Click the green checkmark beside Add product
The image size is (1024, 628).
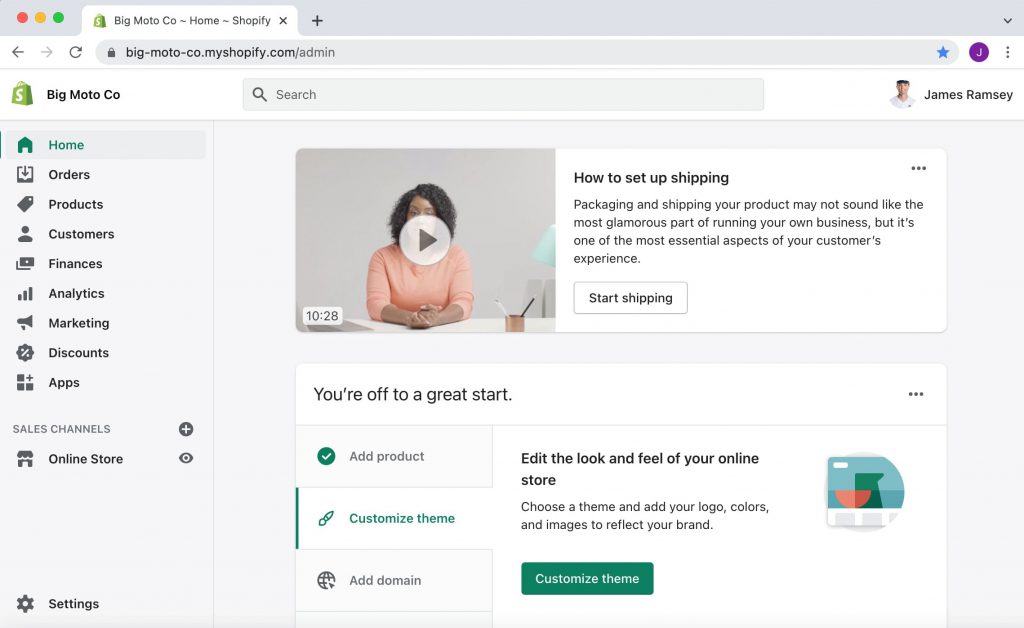tap(327, 456)
